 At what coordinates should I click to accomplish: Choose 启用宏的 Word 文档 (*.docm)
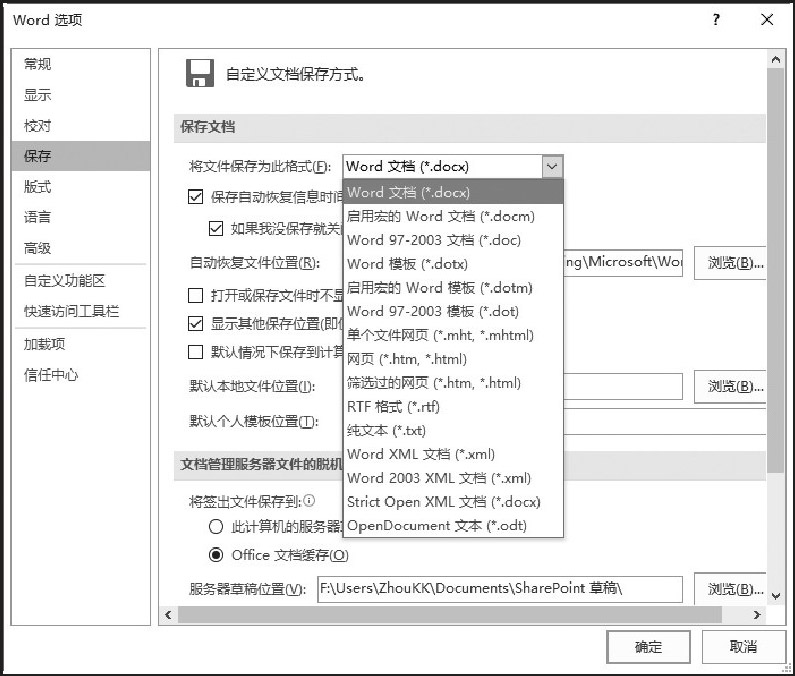pos(453,216)
